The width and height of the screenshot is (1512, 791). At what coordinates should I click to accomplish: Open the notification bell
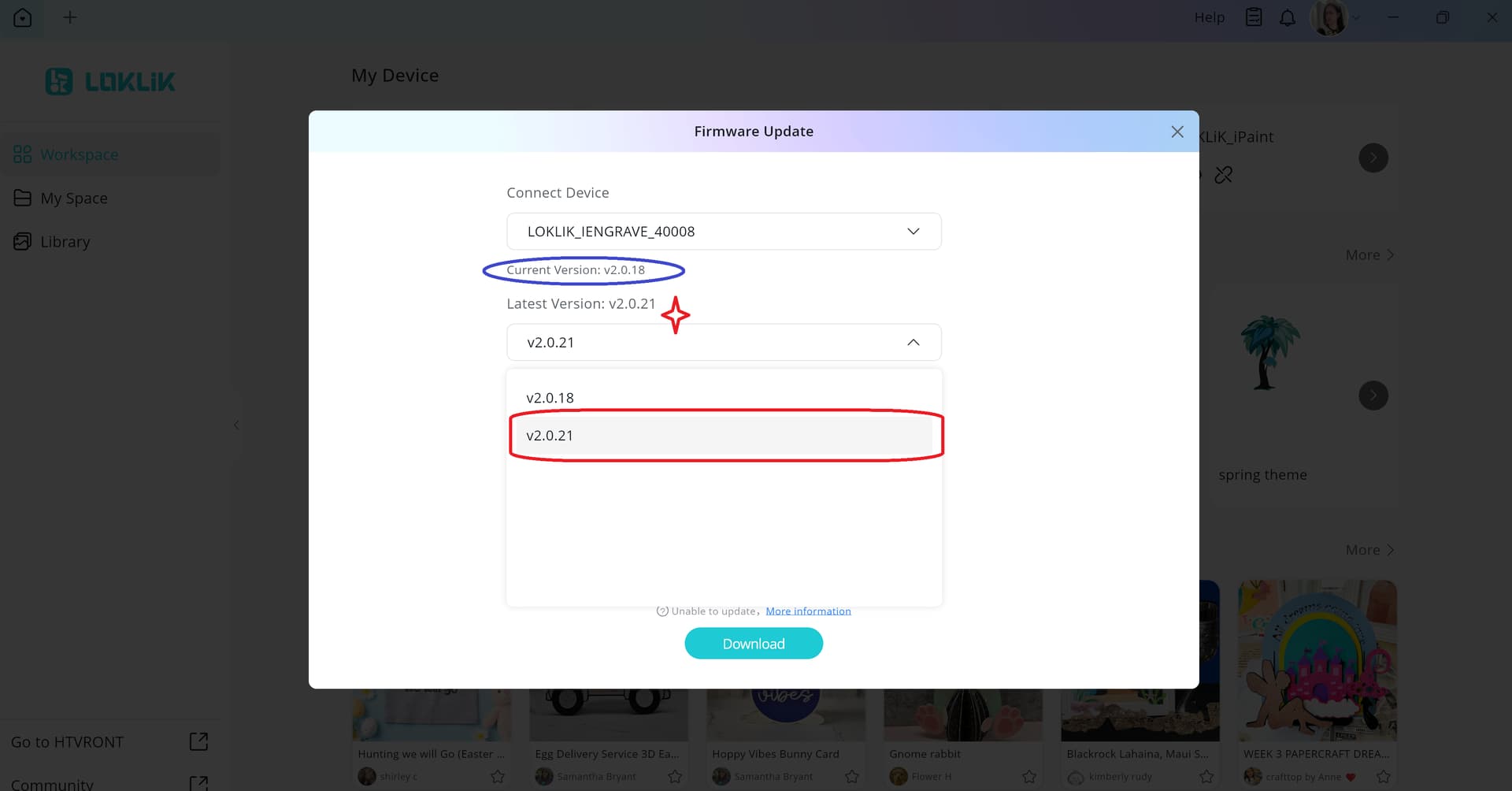[1288, 17]
